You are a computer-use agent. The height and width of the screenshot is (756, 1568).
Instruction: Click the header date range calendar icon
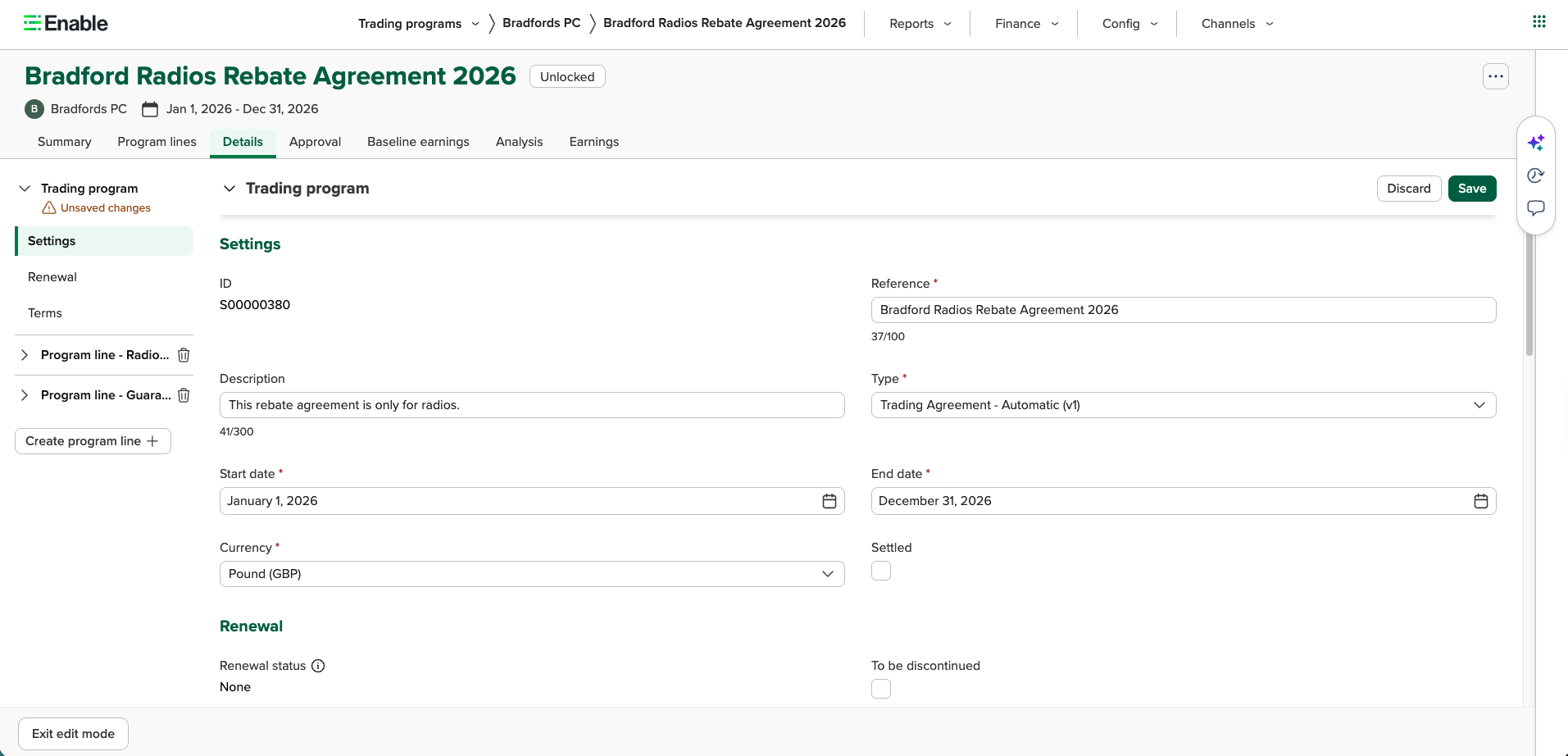click(150, 109)
